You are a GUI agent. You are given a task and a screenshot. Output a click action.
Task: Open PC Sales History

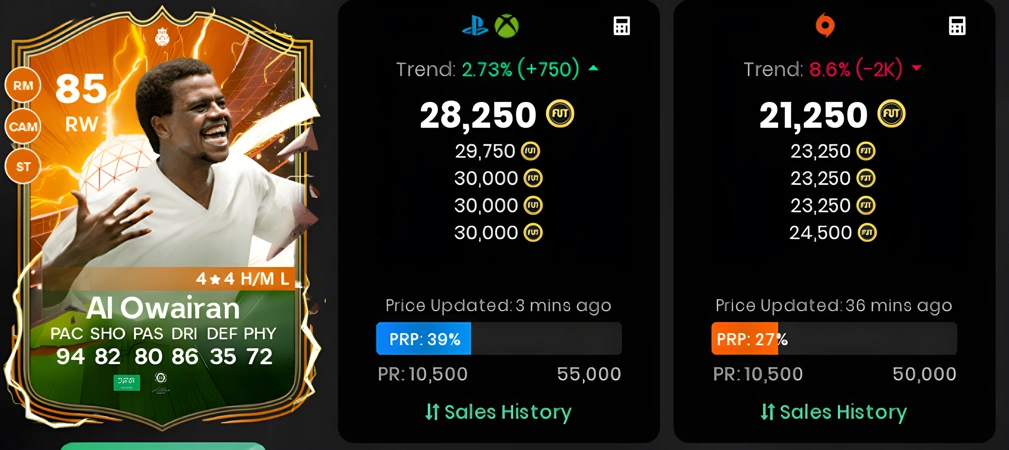point(833,412)
